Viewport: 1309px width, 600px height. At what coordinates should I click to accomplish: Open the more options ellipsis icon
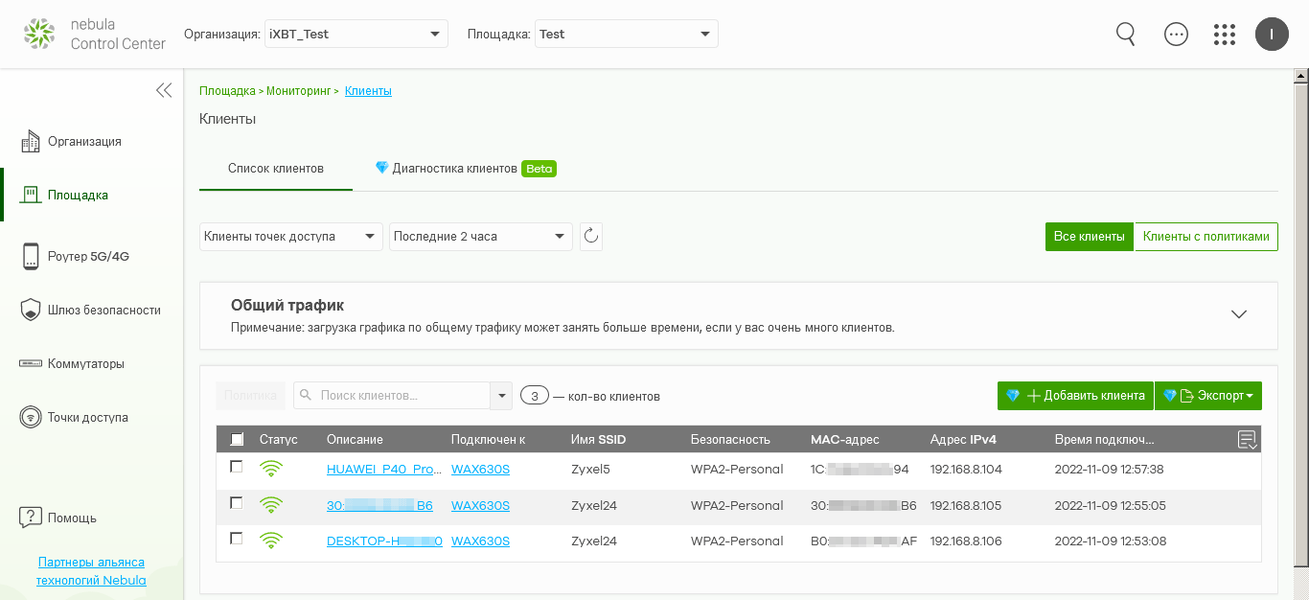1176,34
